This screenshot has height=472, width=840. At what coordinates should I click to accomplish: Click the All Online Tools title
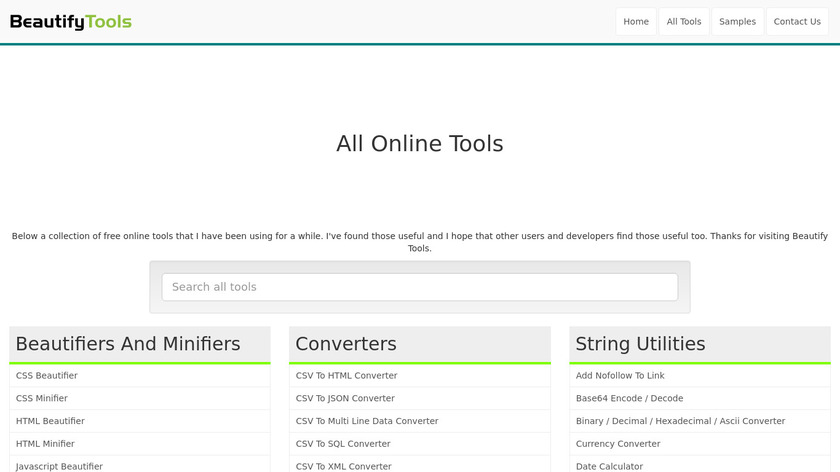coord(419,144)
